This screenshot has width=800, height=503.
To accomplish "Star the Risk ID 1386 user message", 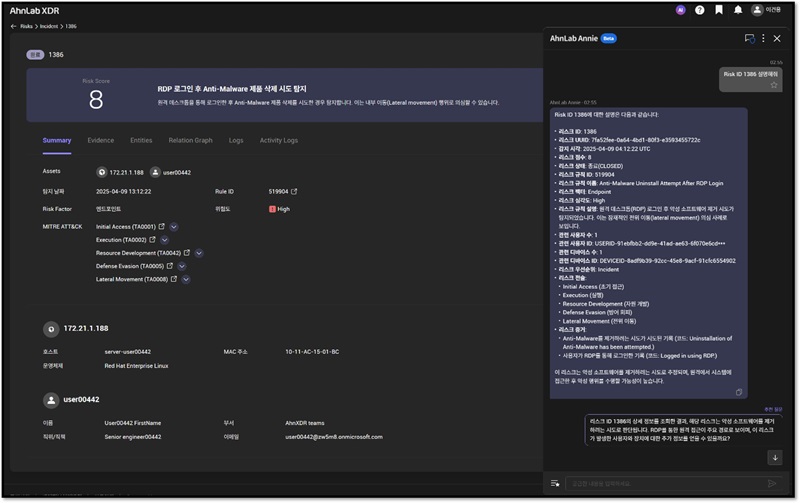I will pyautogui.click(x=774, y=85).
